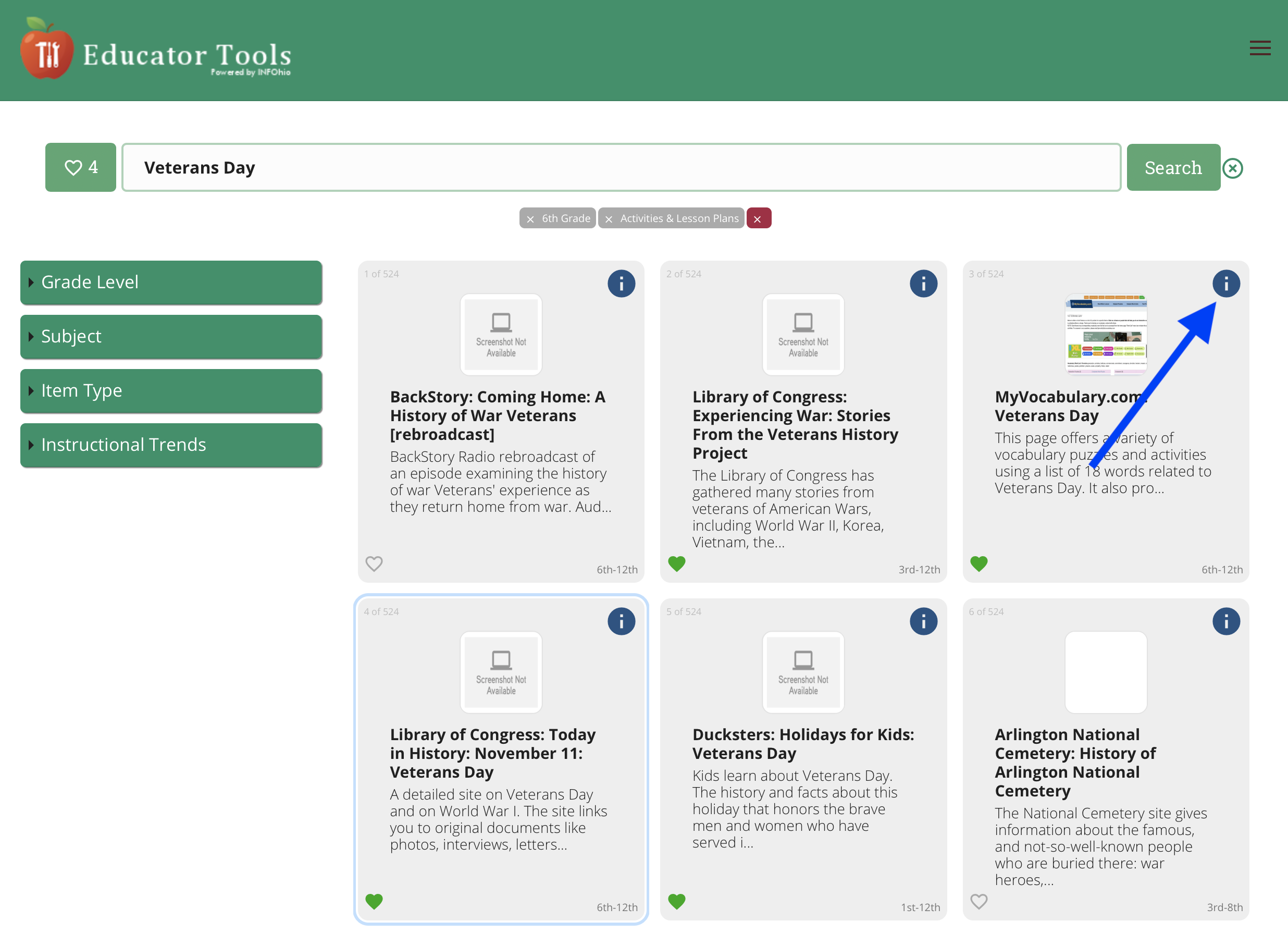Unfavorite the Experiencing War Veterans History Project resource
Viewport: 1288px width, 933px height.
point(676,563)
